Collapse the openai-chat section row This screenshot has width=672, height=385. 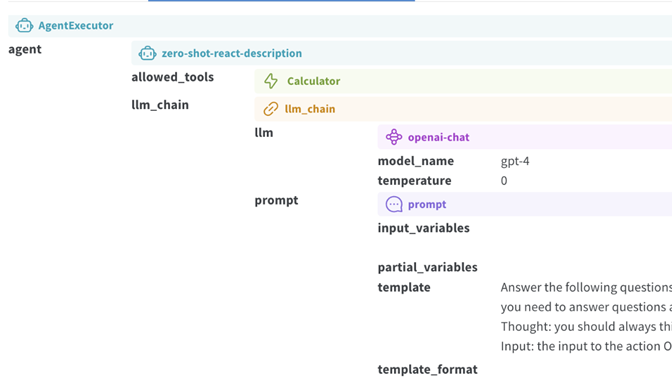point(525,137)
